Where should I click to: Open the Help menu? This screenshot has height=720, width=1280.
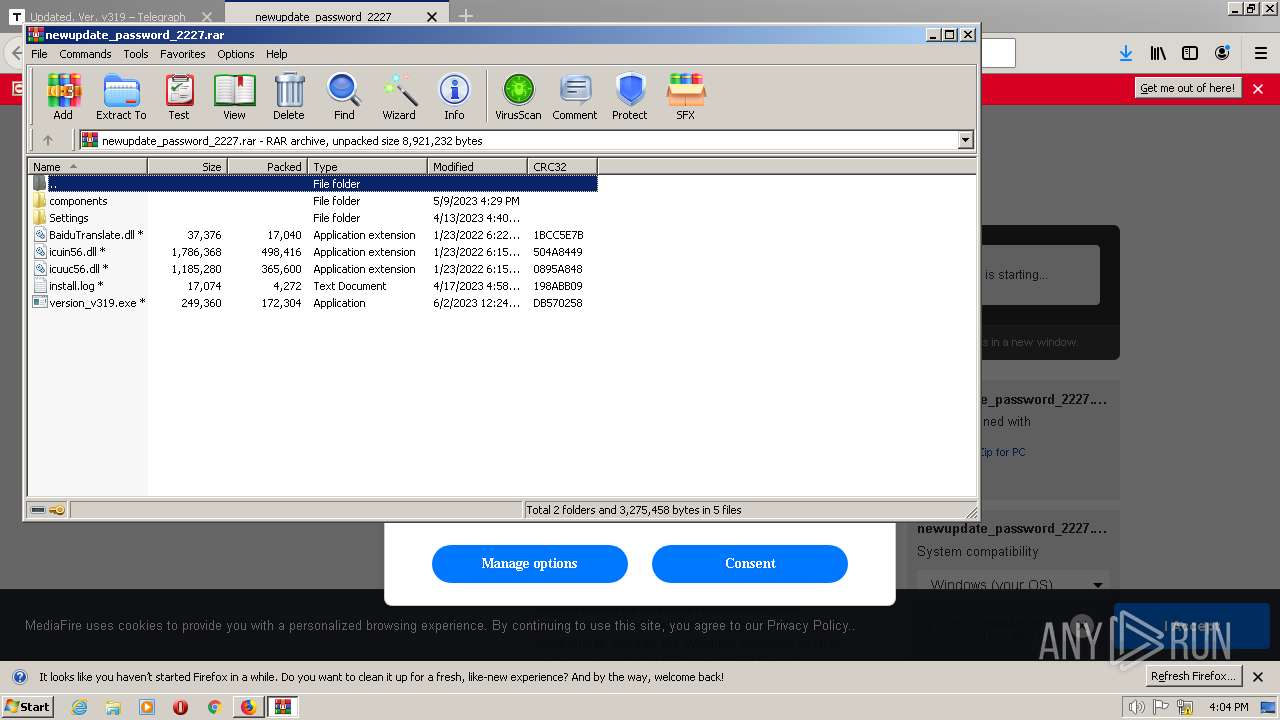tap(277, 54)
